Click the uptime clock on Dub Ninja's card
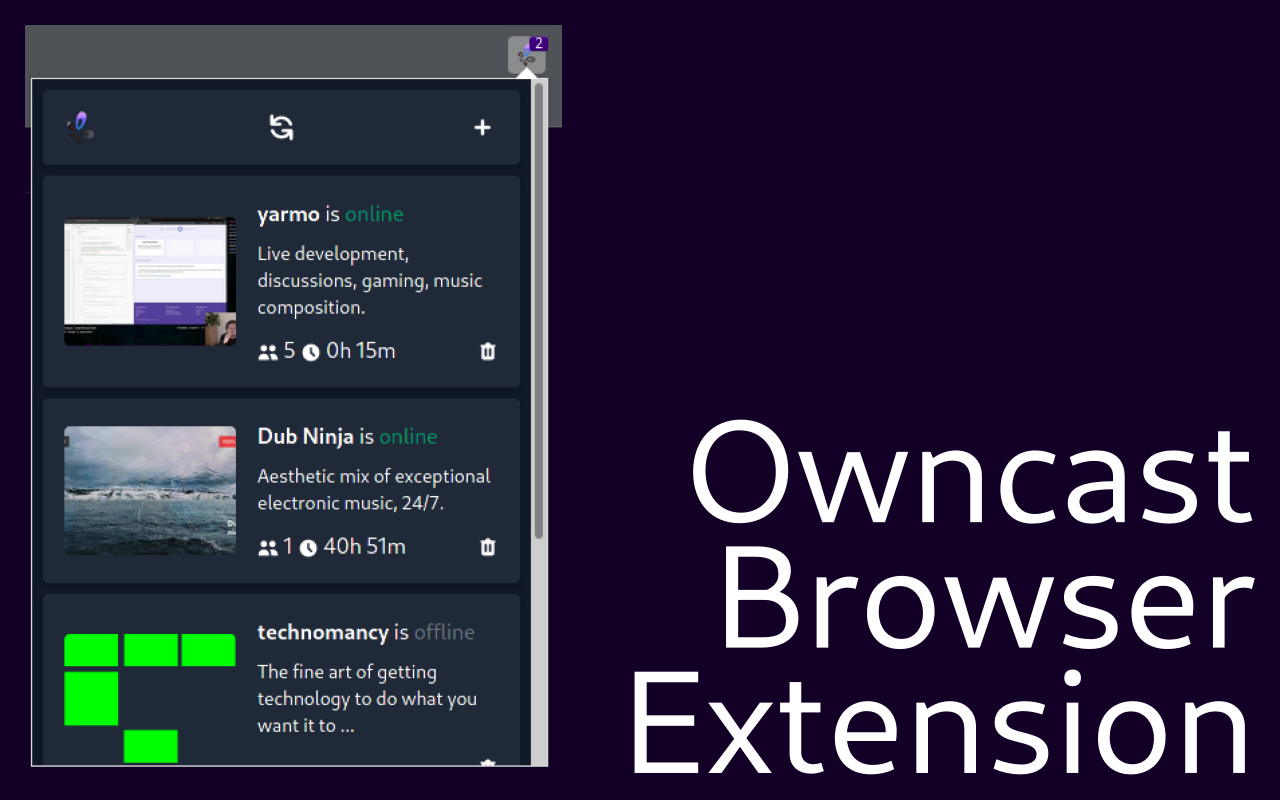1280x800 pixels. 308,547
